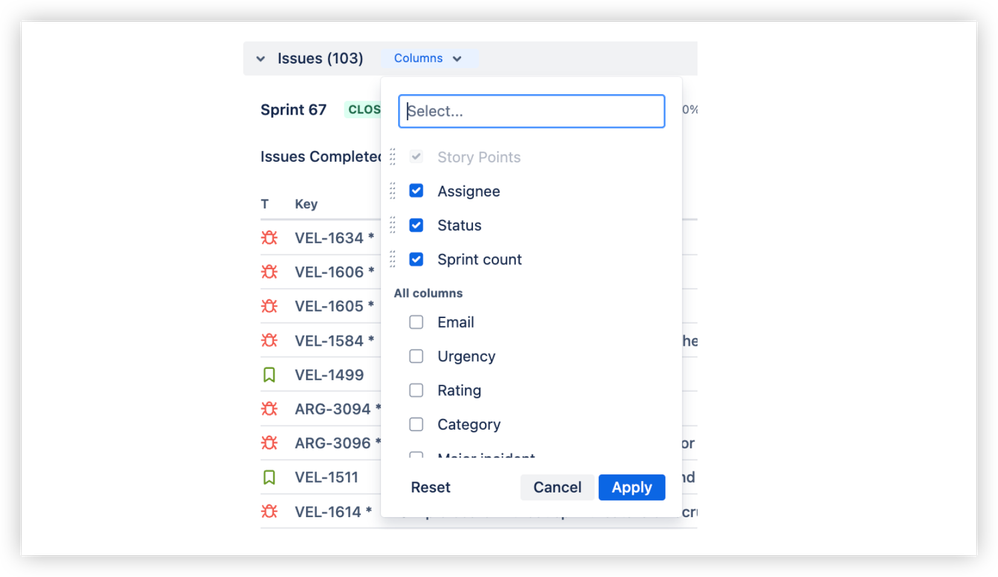Click the drag handle beside Sprint count
The image size is (998, 577).
point(393,258)
